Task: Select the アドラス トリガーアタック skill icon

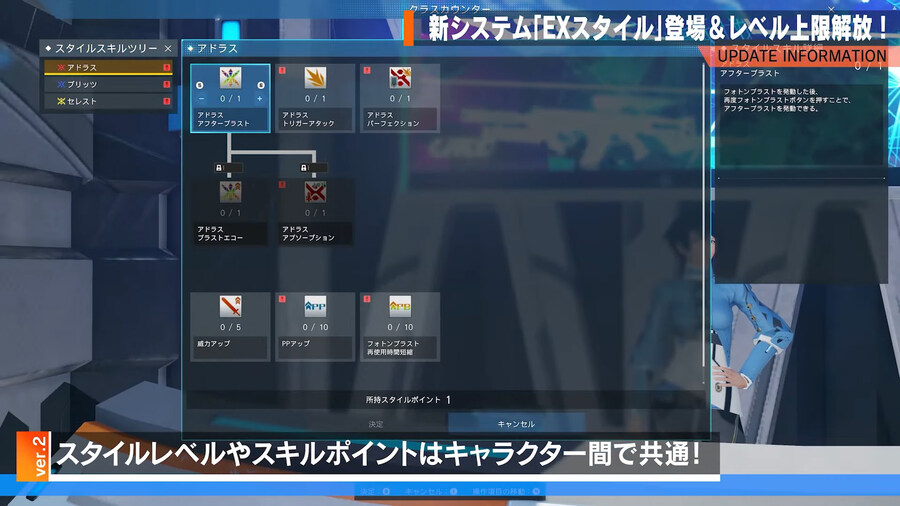Action: [x=315, y=79]
